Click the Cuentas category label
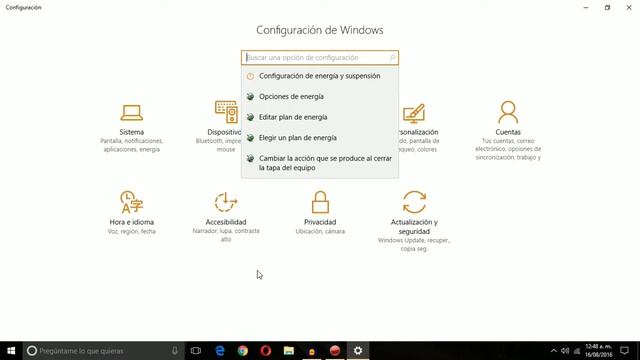640x360 pixels. (x=508, y=132)
